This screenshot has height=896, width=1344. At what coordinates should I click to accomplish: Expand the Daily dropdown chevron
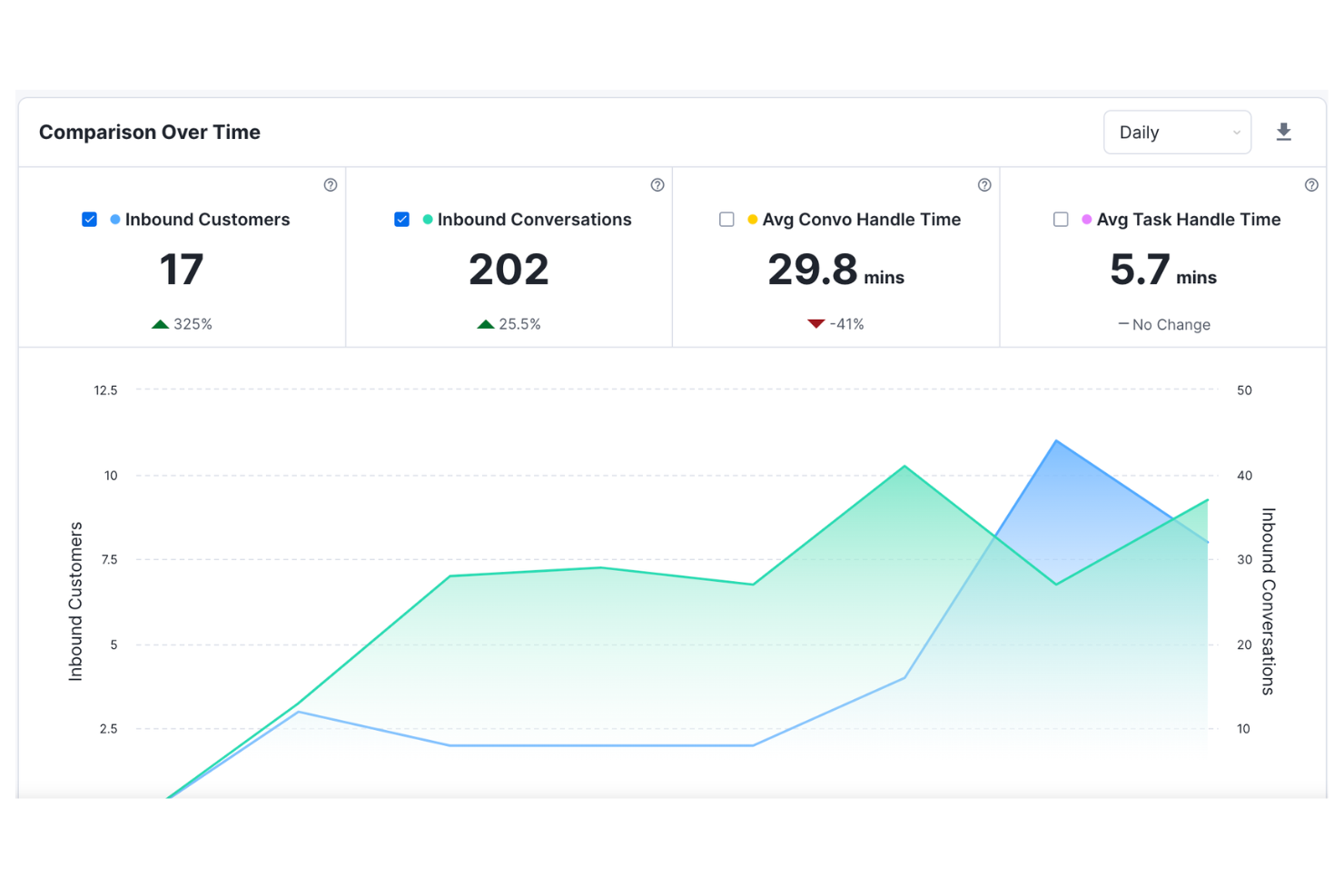[1236, 132]
